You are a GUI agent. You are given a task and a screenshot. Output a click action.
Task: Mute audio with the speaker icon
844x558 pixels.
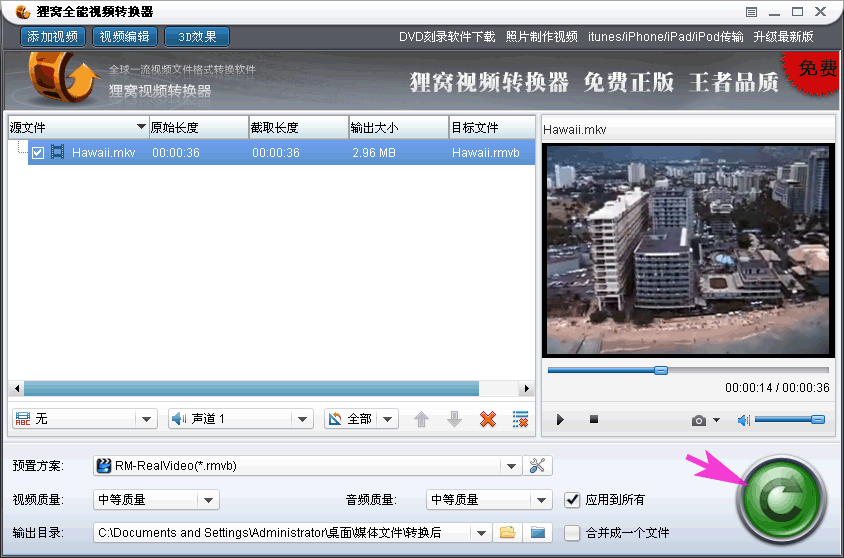(743, 420)
